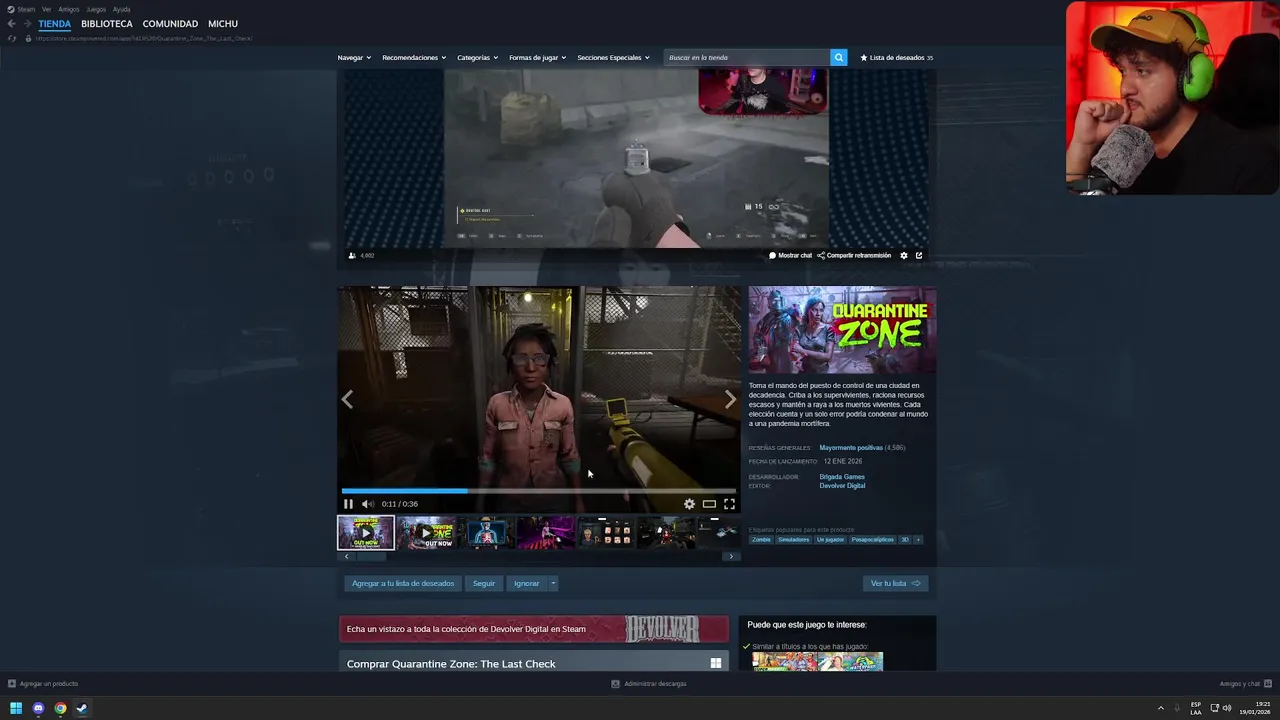Viewport: 1280px width, 720px height.
Task: Open the Devolver Digital publisher link
Action: [x=842, y=486]
